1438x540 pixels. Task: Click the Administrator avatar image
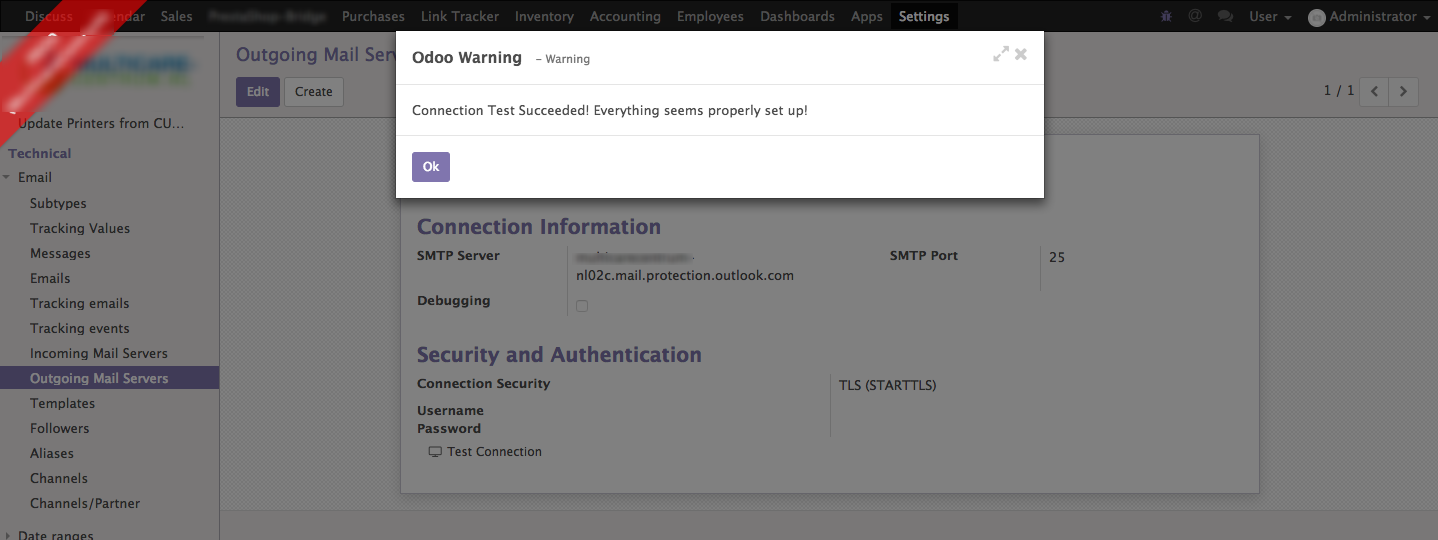pyautogui.click(x=1316, y=17)
